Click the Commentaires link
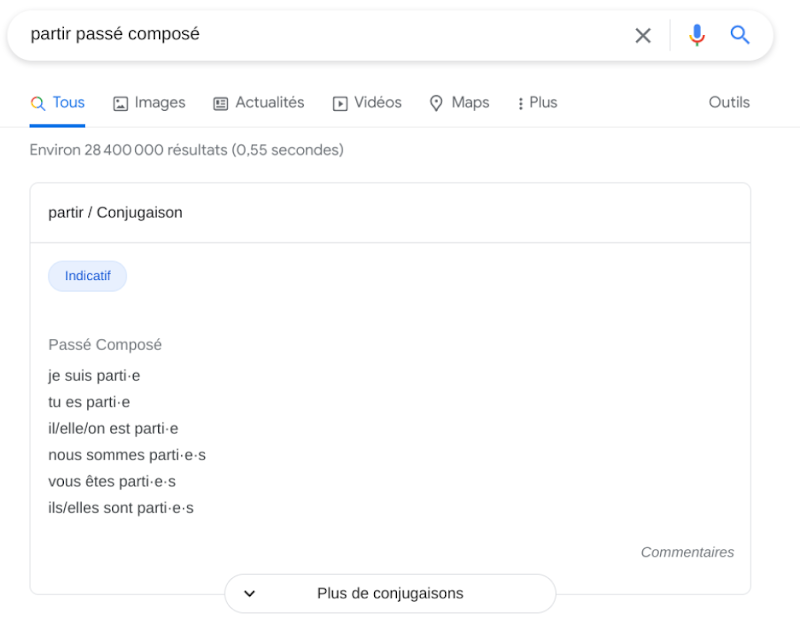 pos(687,552)
